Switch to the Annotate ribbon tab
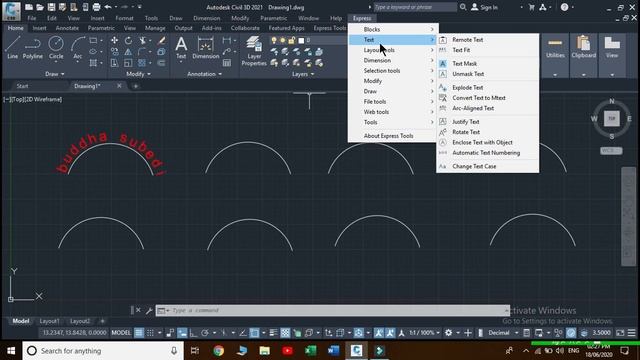The width and height of the screenshot is (640, 360). click(x=67, y=28)
